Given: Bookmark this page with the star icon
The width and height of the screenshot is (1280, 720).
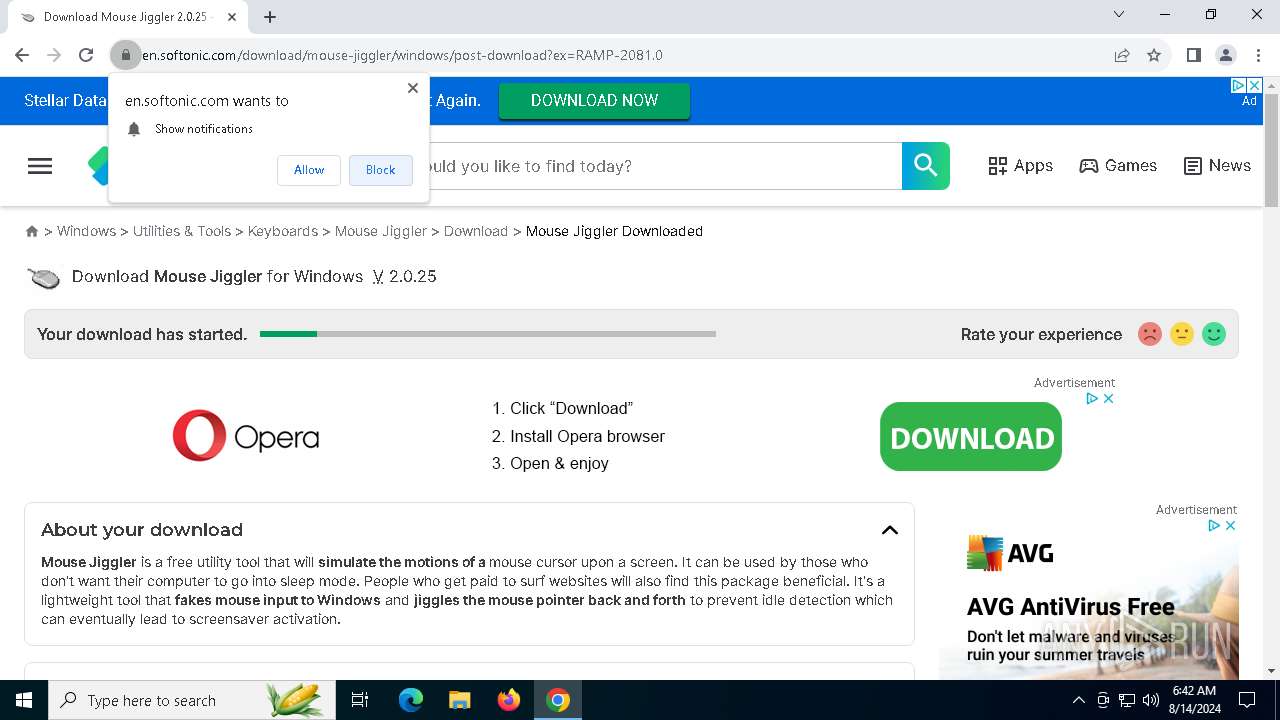Looking at the screenshot, I should (x=1154, y=55).
